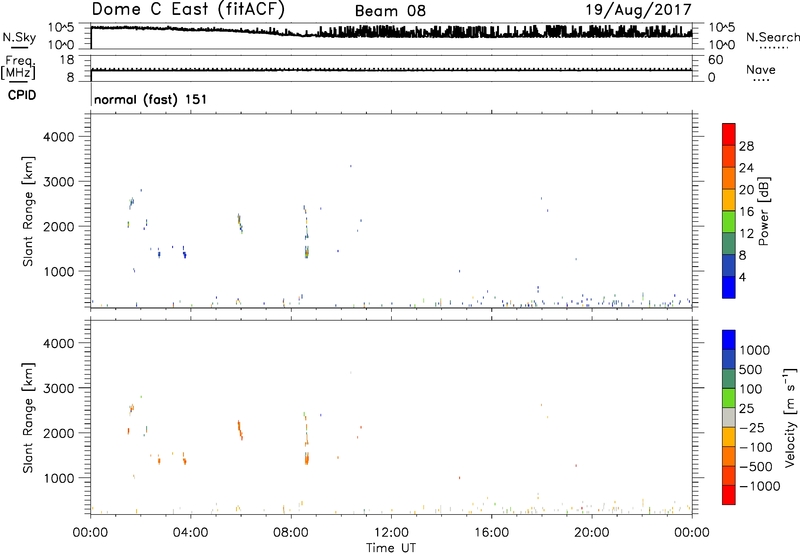
Task: Click the "500" velocity color bar label
Action: pos(751,369)
